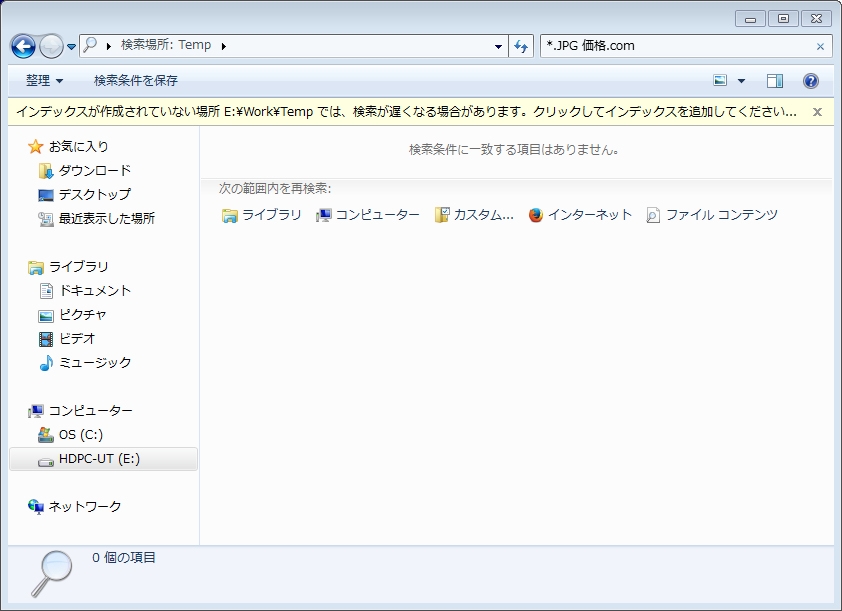This screenshot has height=611, width=842.
Task: Click the star icon next to お気に入り
Action: coord(35,146)
